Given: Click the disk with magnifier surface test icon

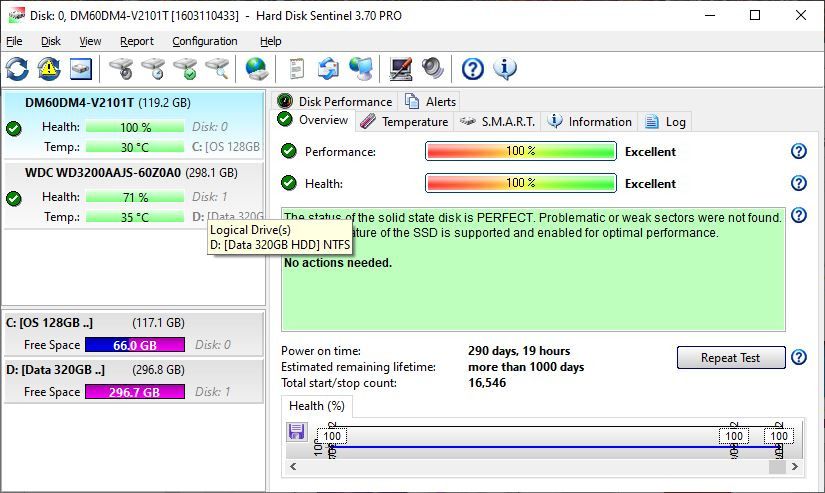Looking at the screenshot, I should (x=217, y=69).
